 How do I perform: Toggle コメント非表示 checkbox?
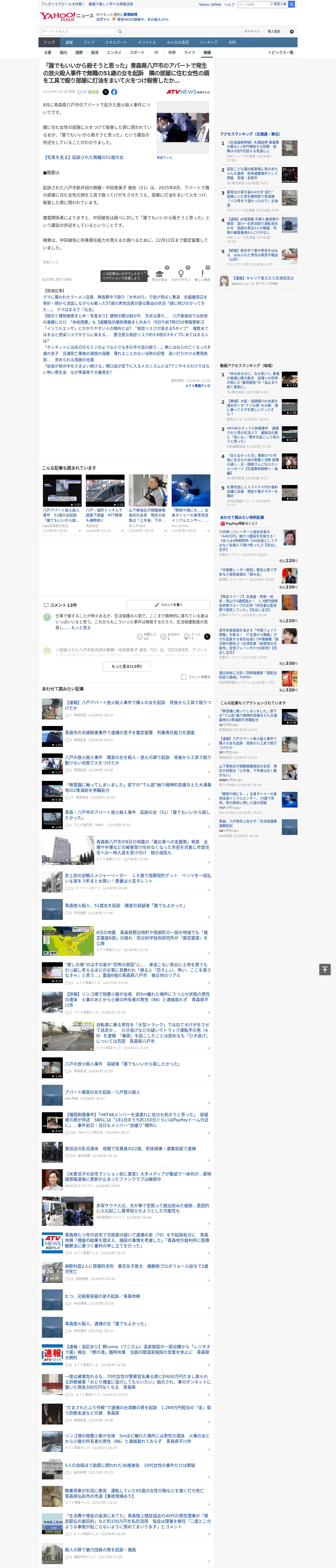point(183,677)
